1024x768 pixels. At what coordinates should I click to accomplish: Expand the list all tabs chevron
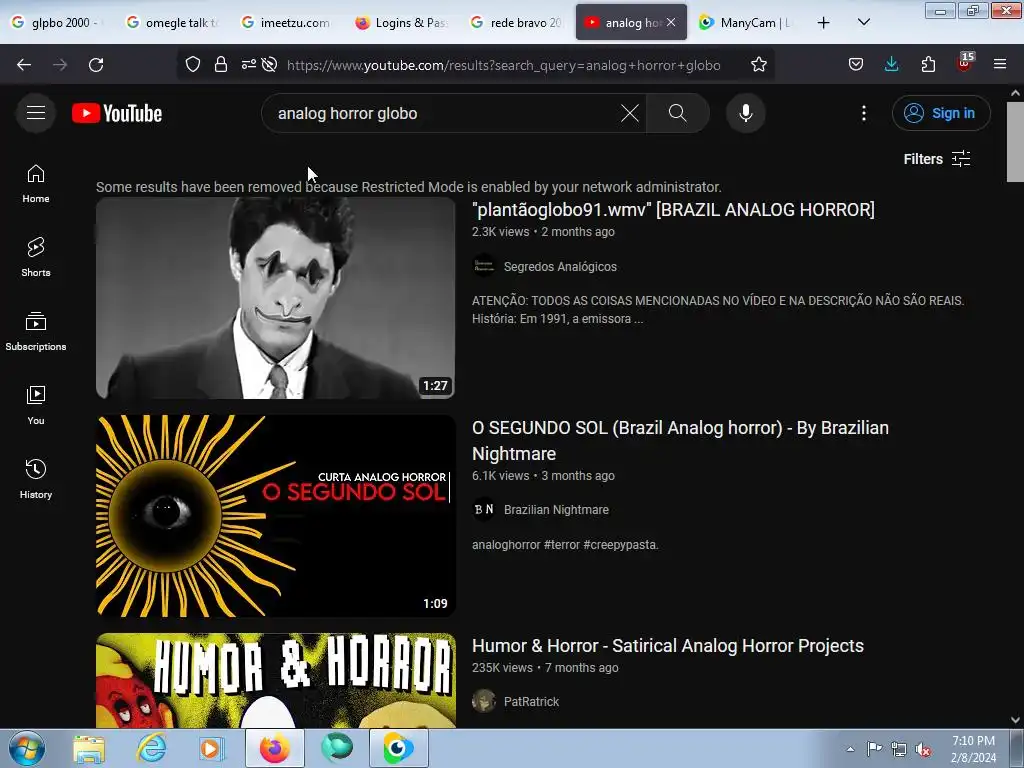[x=863, y=22]
